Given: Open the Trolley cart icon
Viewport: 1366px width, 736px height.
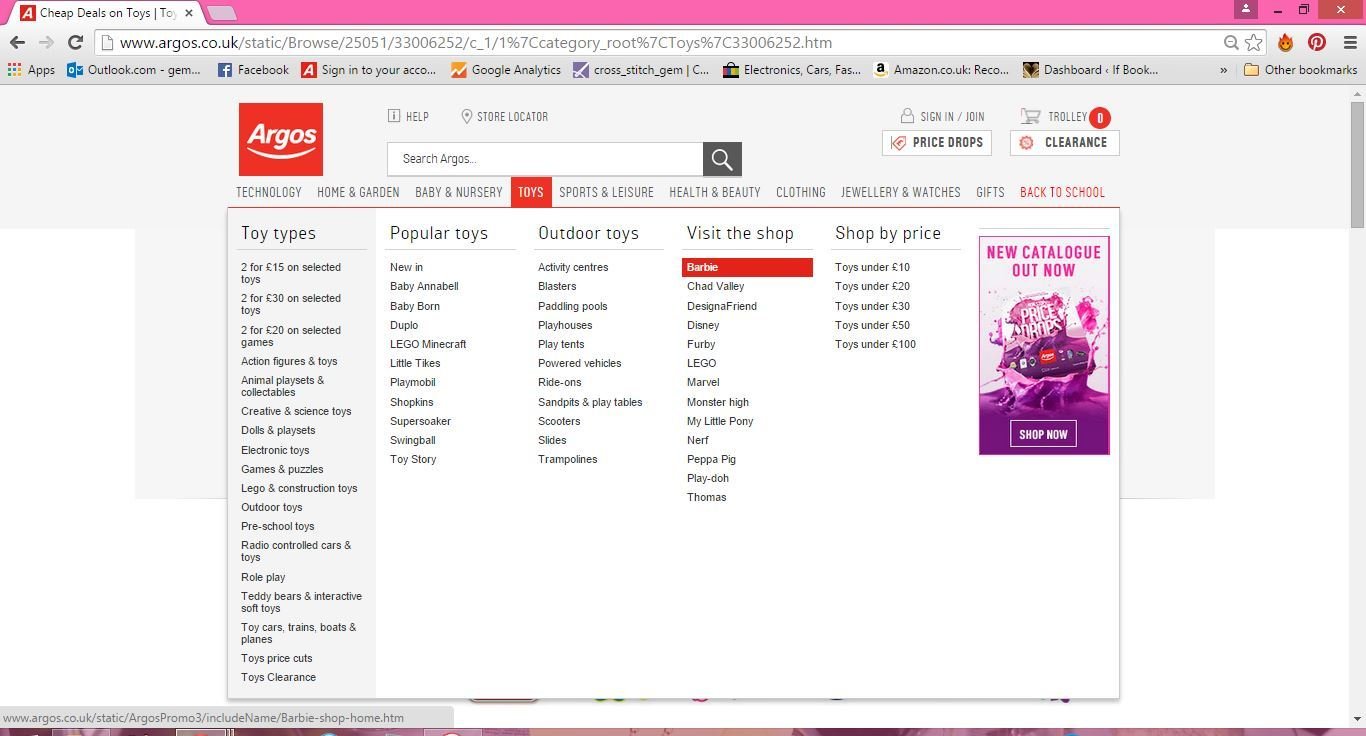Looking at the screenshot, I should pyautogui.click(x=1031, y=116).
